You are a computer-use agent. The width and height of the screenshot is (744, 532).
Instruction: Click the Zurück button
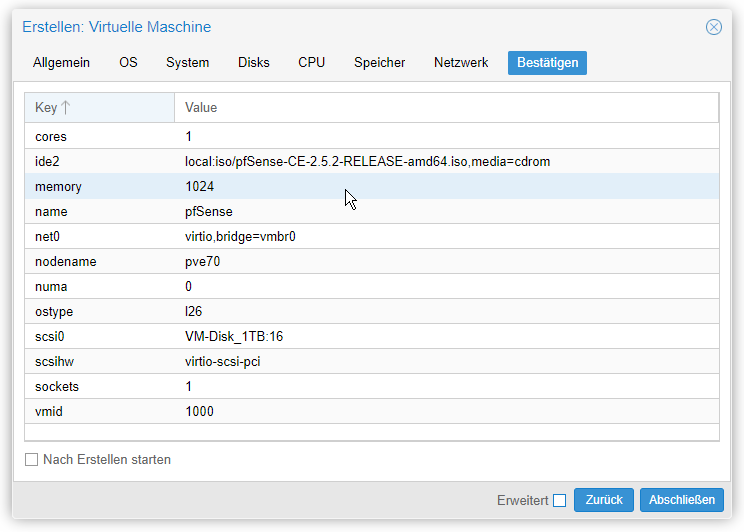(604, 500)
